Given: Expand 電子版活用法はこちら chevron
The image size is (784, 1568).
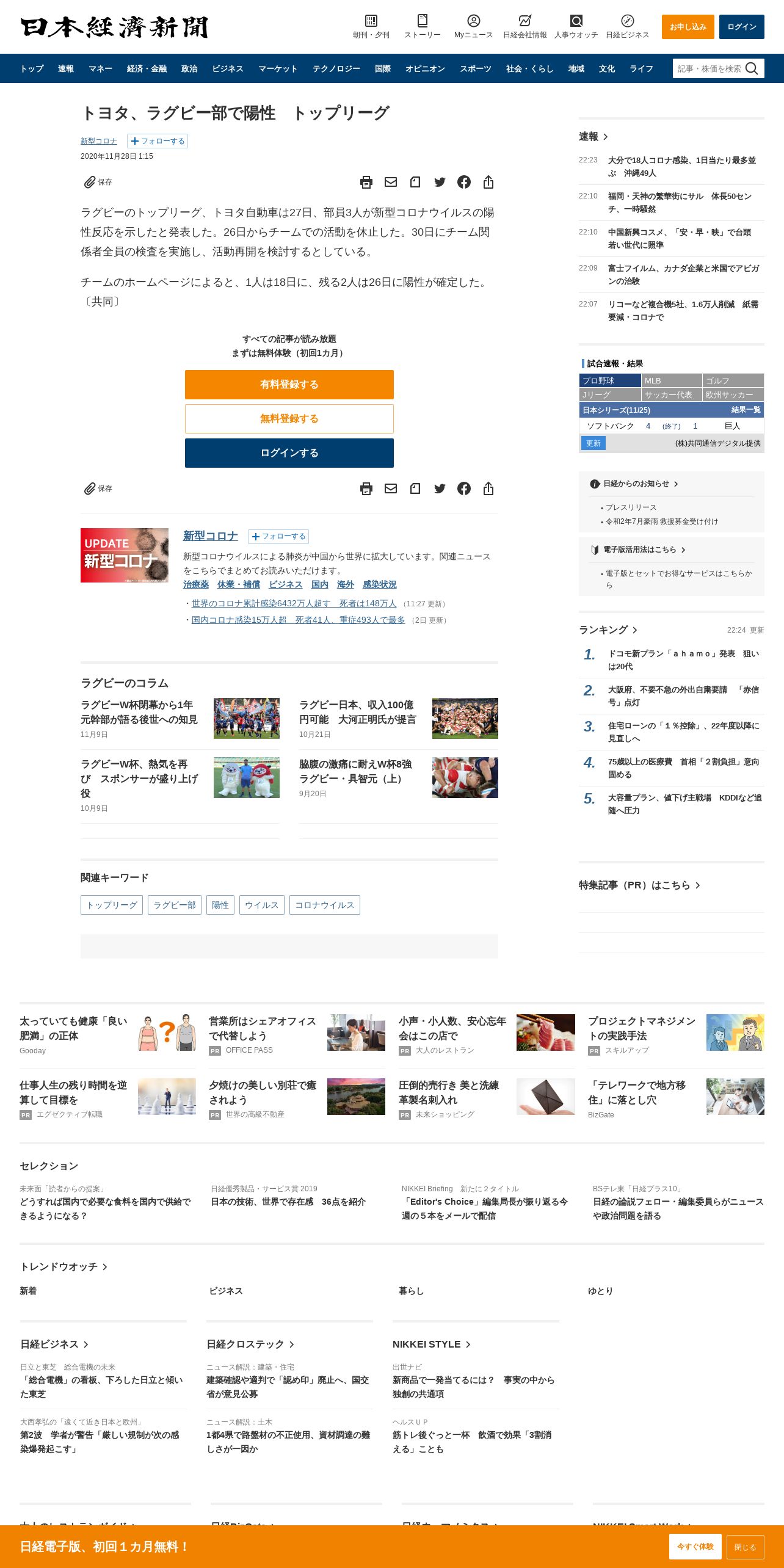Looking at the screenshot, I should [683, 550].
